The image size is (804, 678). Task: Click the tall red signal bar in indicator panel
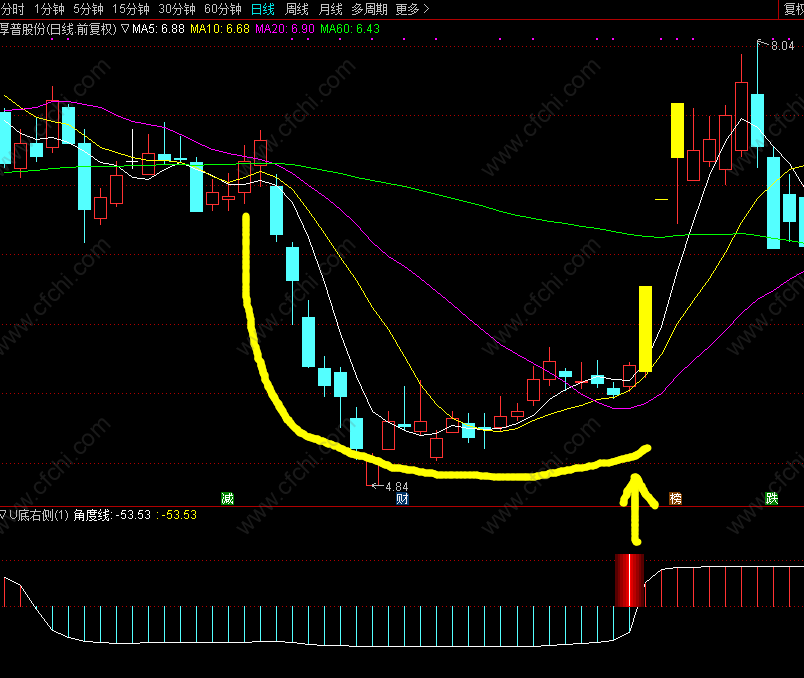click(x=630, y=580)
